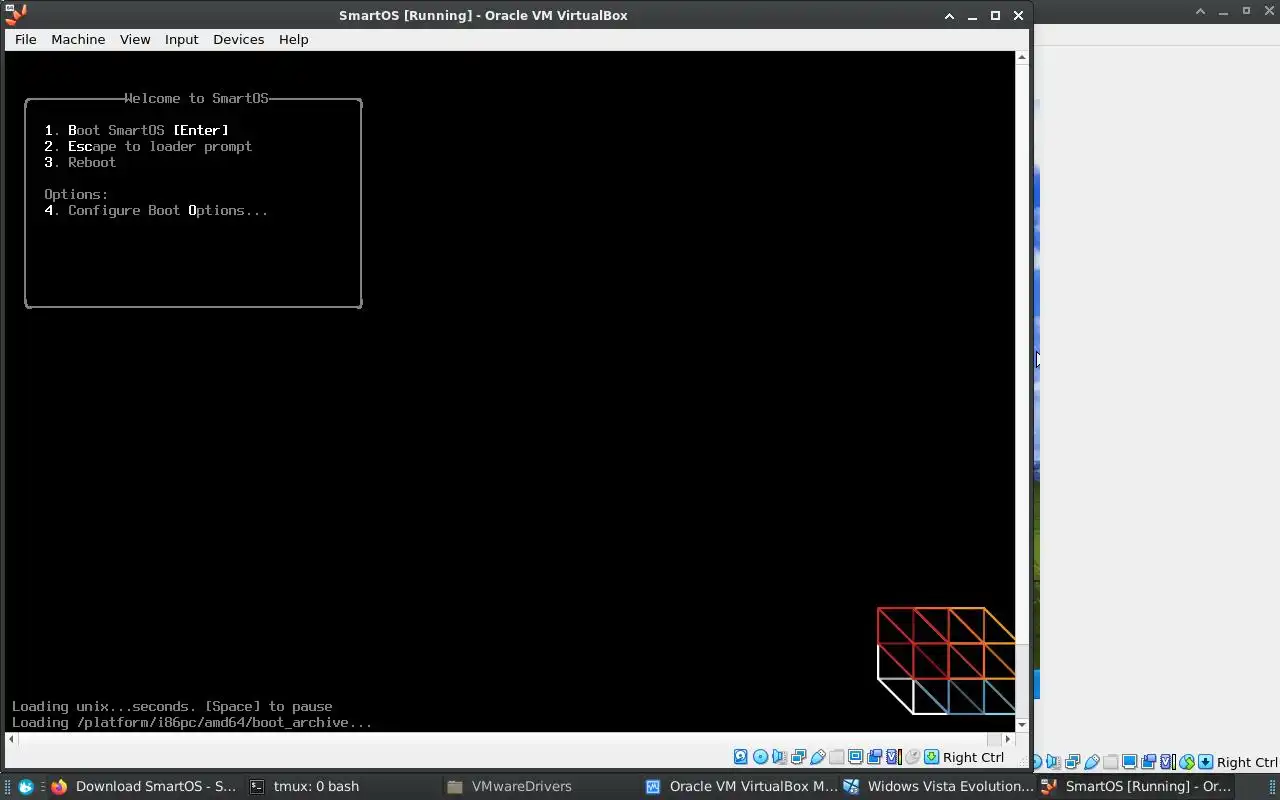
Task: Click the optical disk icon in SmartOS status bar
Action: point(760,757)
